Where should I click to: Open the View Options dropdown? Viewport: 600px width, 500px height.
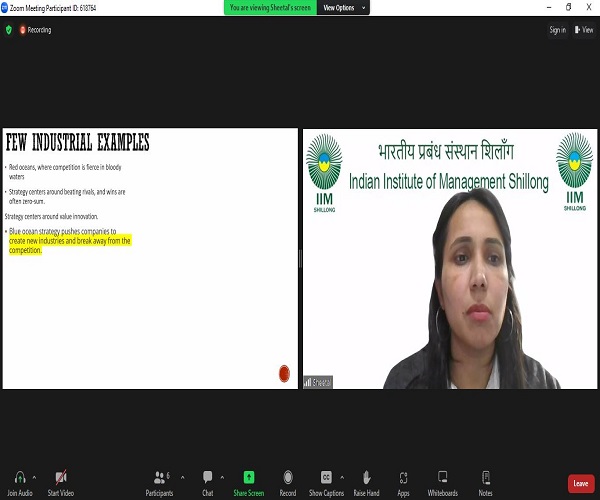pos(343,8)
